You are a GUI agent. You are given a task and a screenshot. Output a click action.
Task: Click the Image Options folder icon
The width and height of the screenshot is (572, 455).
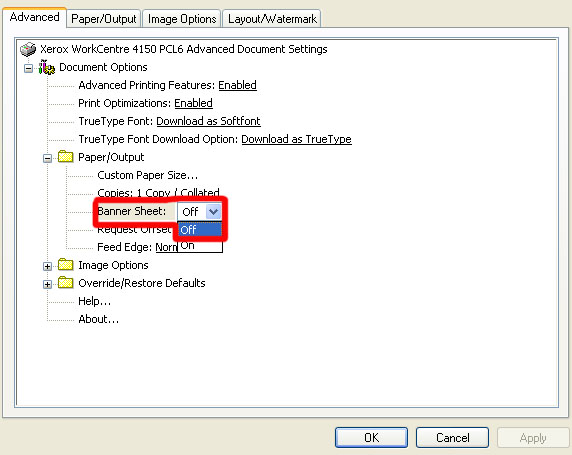click(x=66, y=265)
